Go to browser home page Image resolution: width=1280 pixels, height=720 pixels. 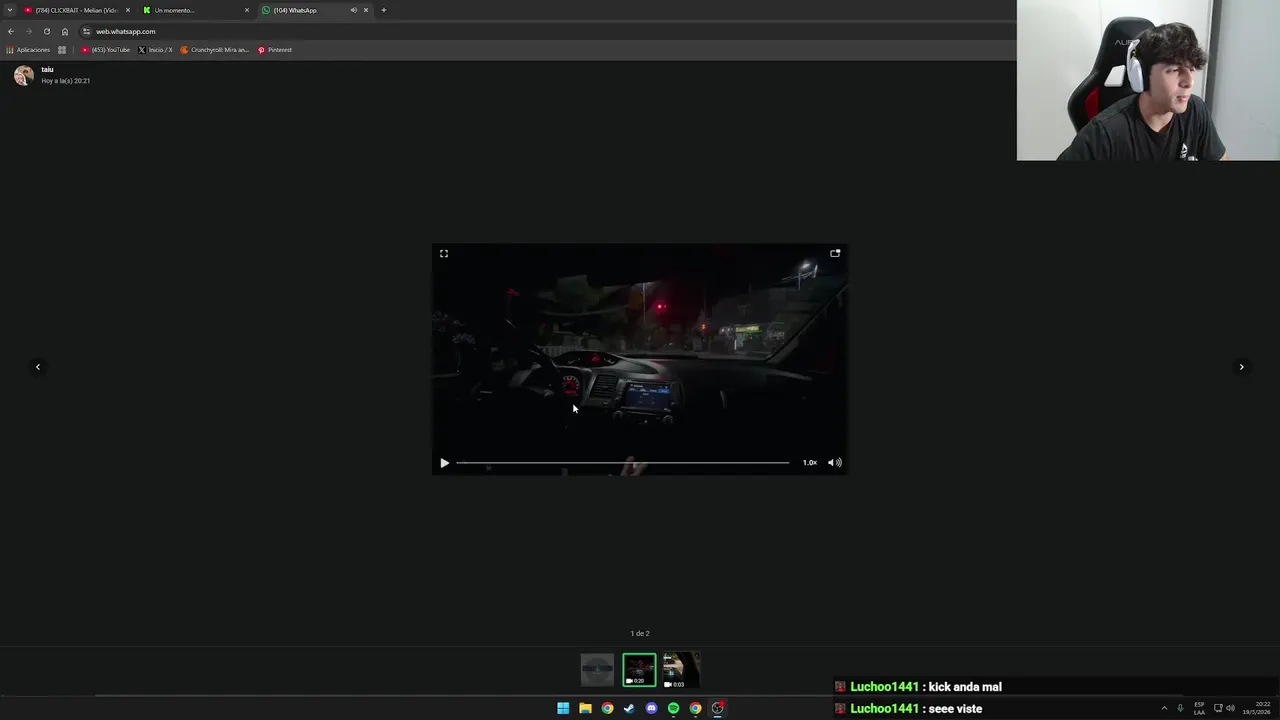coord(65,31)
